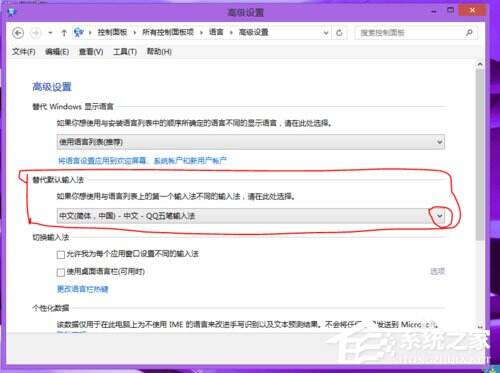Click the vertical scrollbar thumb
500x373 pixels.
pyautogui.click(x=480, y=154)
